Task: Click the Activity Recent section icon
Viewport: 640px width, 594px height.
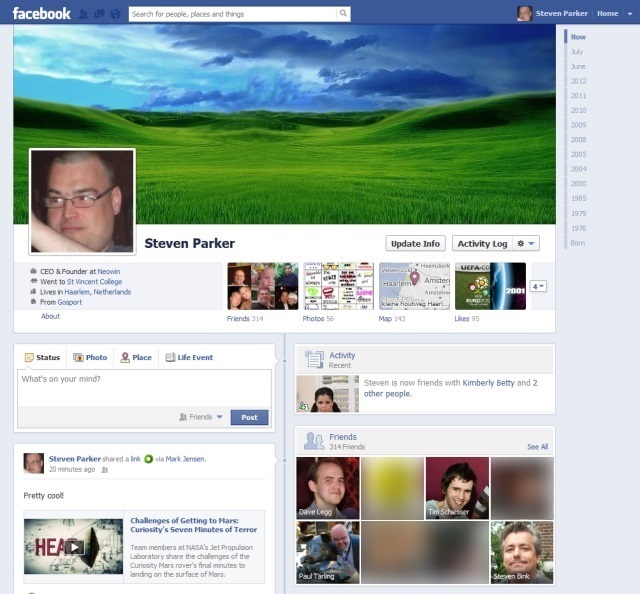Action: 314,360
